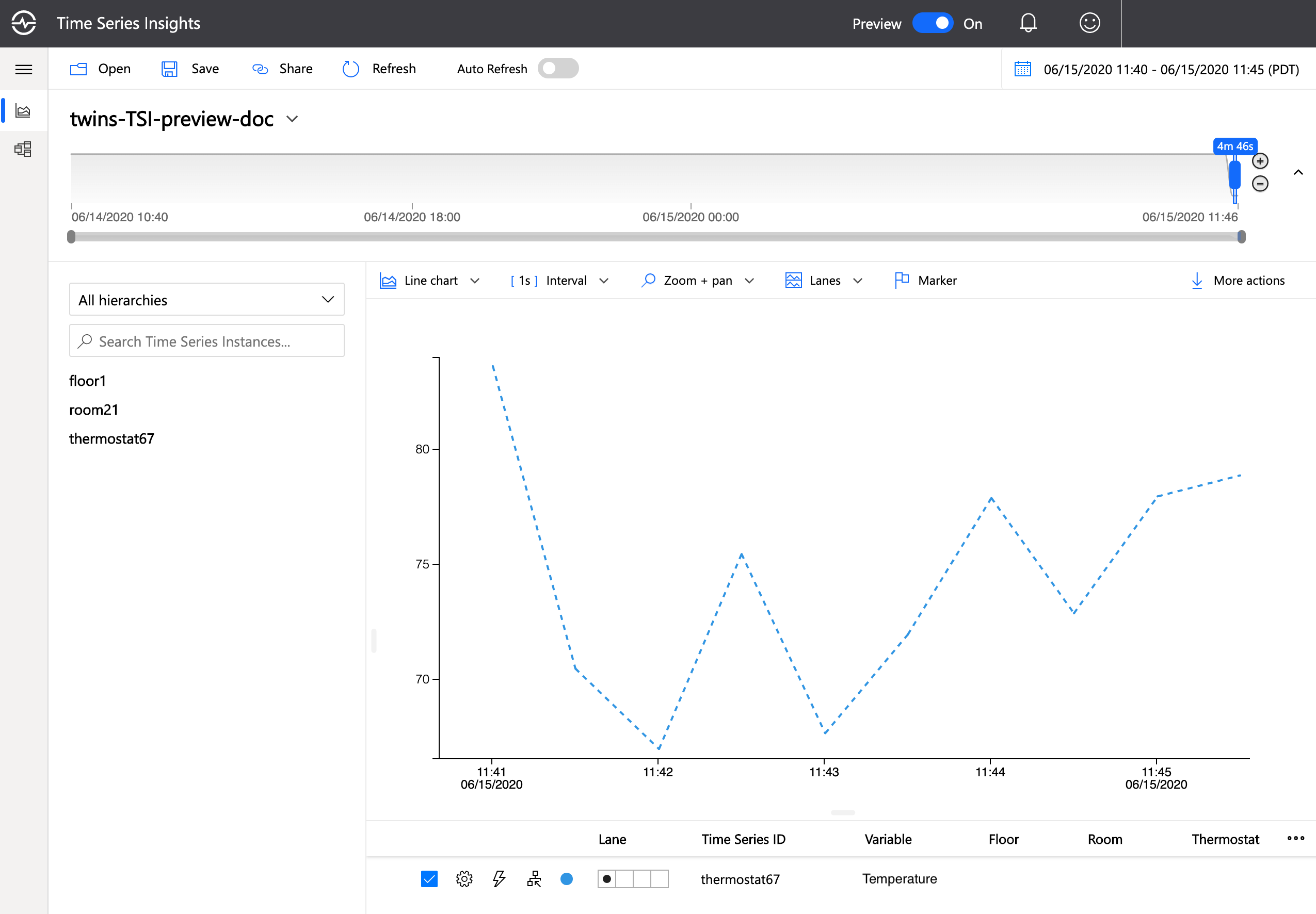
Task: Select the first lane box for thermostat67
Action: [x=607, y=878]
